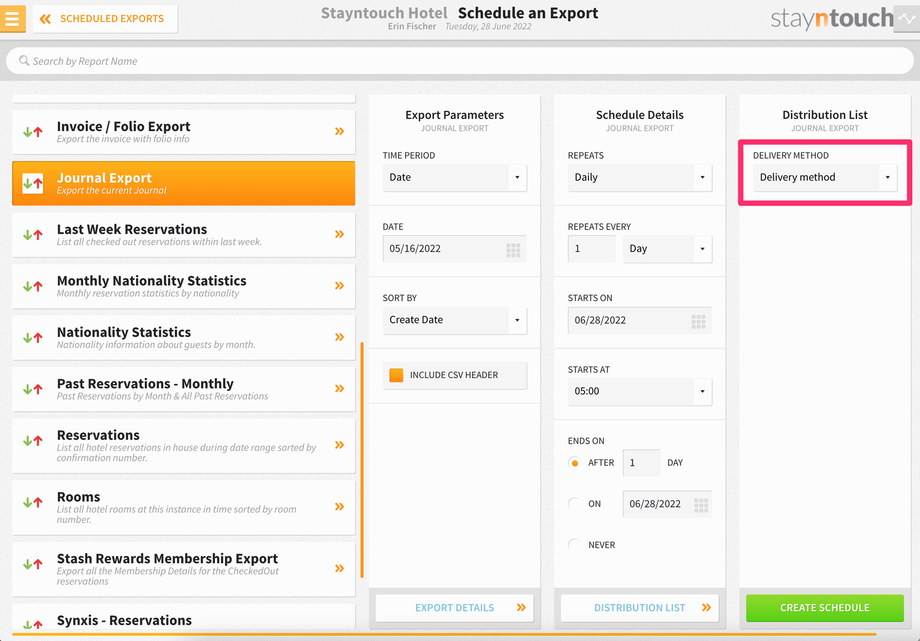
Task: Click the 'Erin Fischer' user name
Action: pos(412,26)
